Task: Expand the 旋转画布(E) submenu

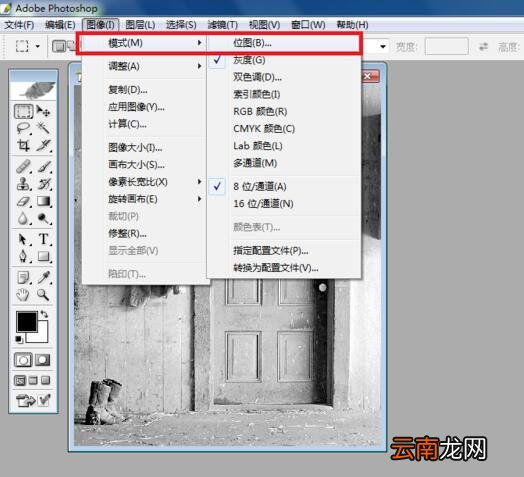Action: point(144,199)
